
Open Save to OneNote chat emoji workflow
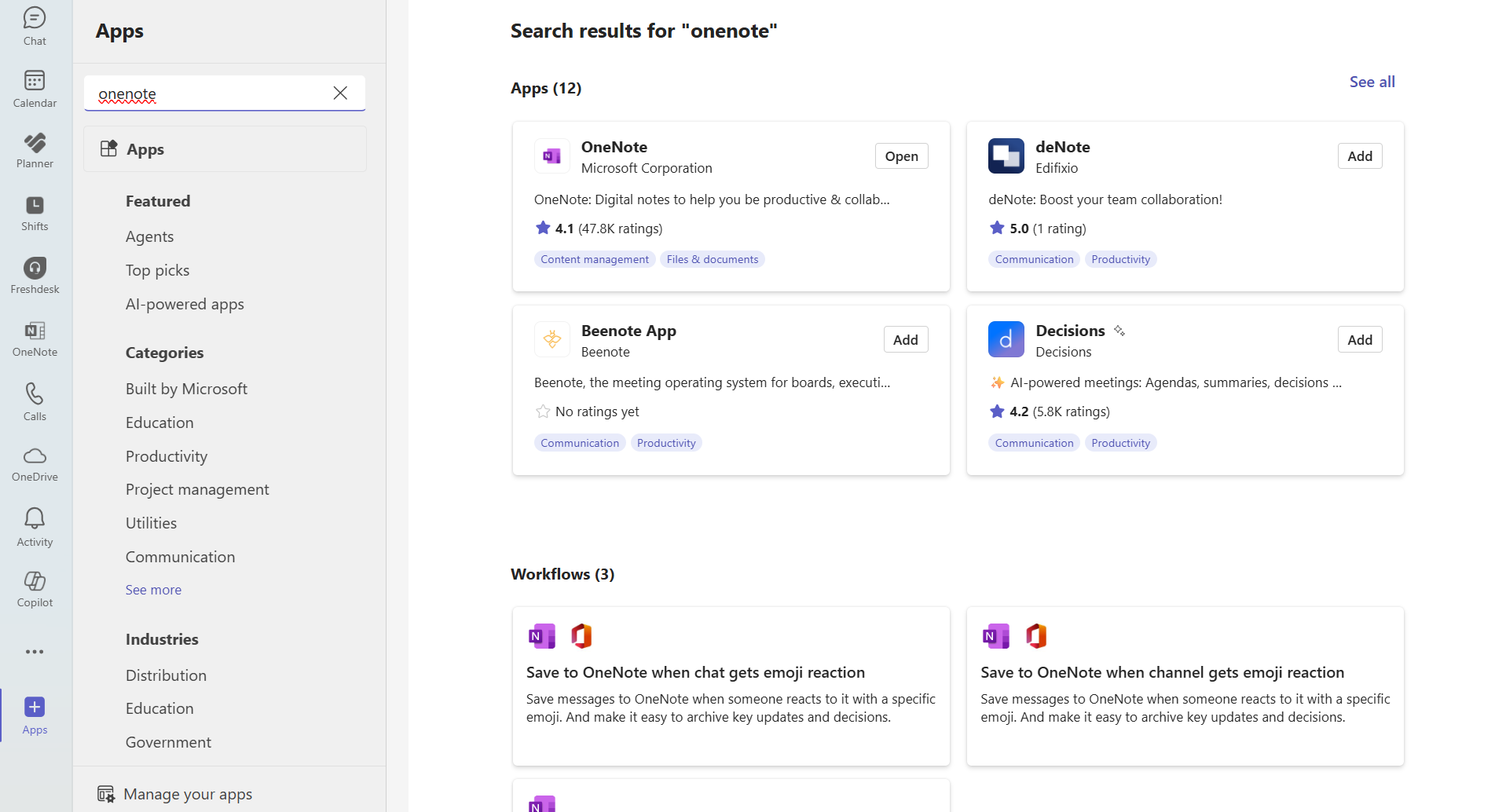[x=731, y=686]
